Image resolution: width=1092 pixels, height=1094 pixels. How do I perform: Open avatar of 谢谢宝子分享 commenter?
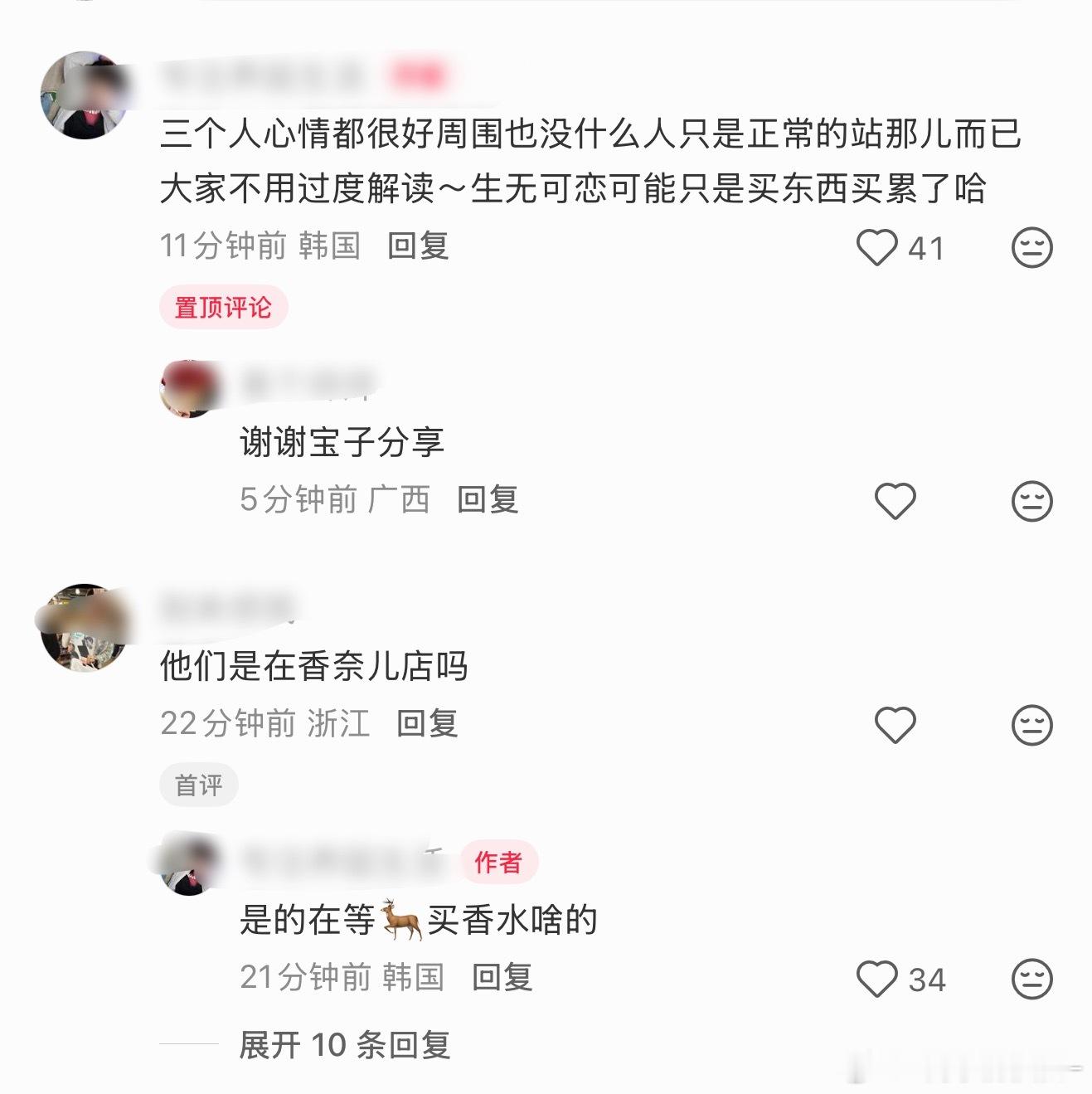(x=190, y=389)
